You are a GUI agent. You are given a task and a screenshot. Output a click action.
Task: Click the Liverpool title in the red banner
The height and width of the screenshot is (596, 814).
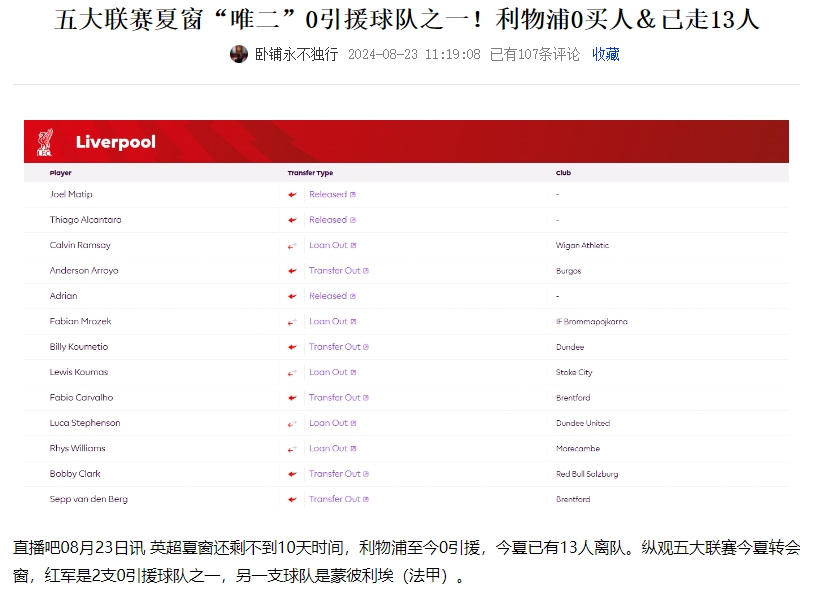116,142
